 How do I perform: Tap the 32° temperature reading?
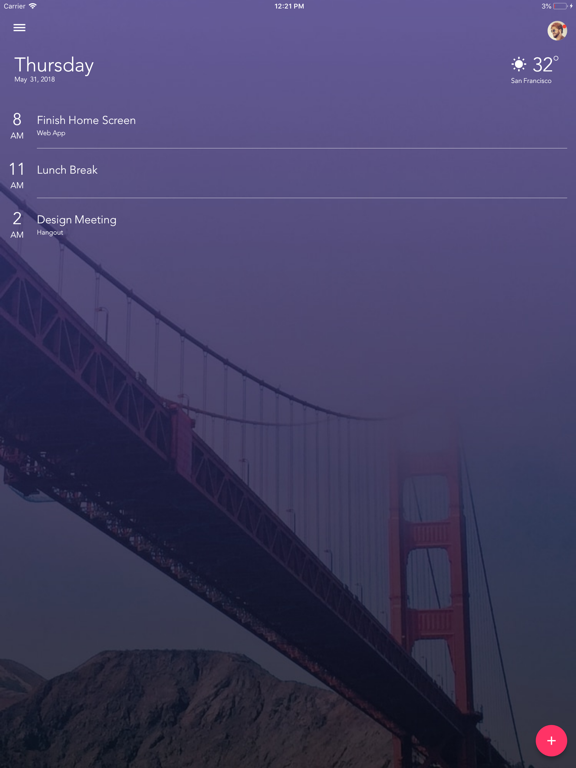tap(545, 65)
